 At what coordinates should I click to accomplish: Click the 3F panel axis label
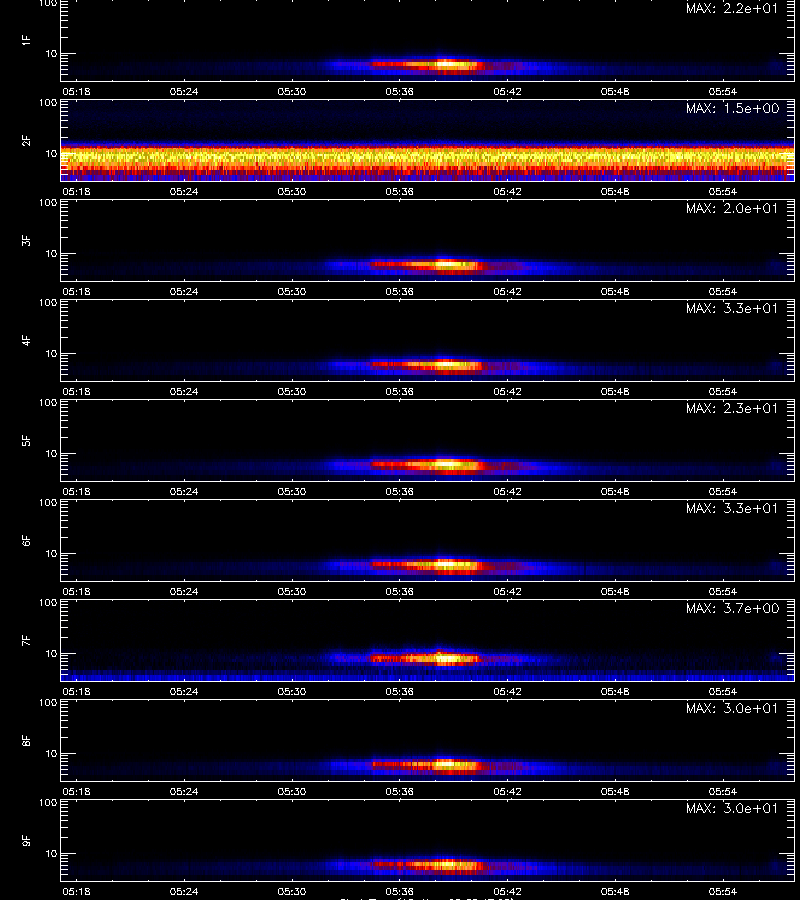pyautogui.click(x=26, y=240)
